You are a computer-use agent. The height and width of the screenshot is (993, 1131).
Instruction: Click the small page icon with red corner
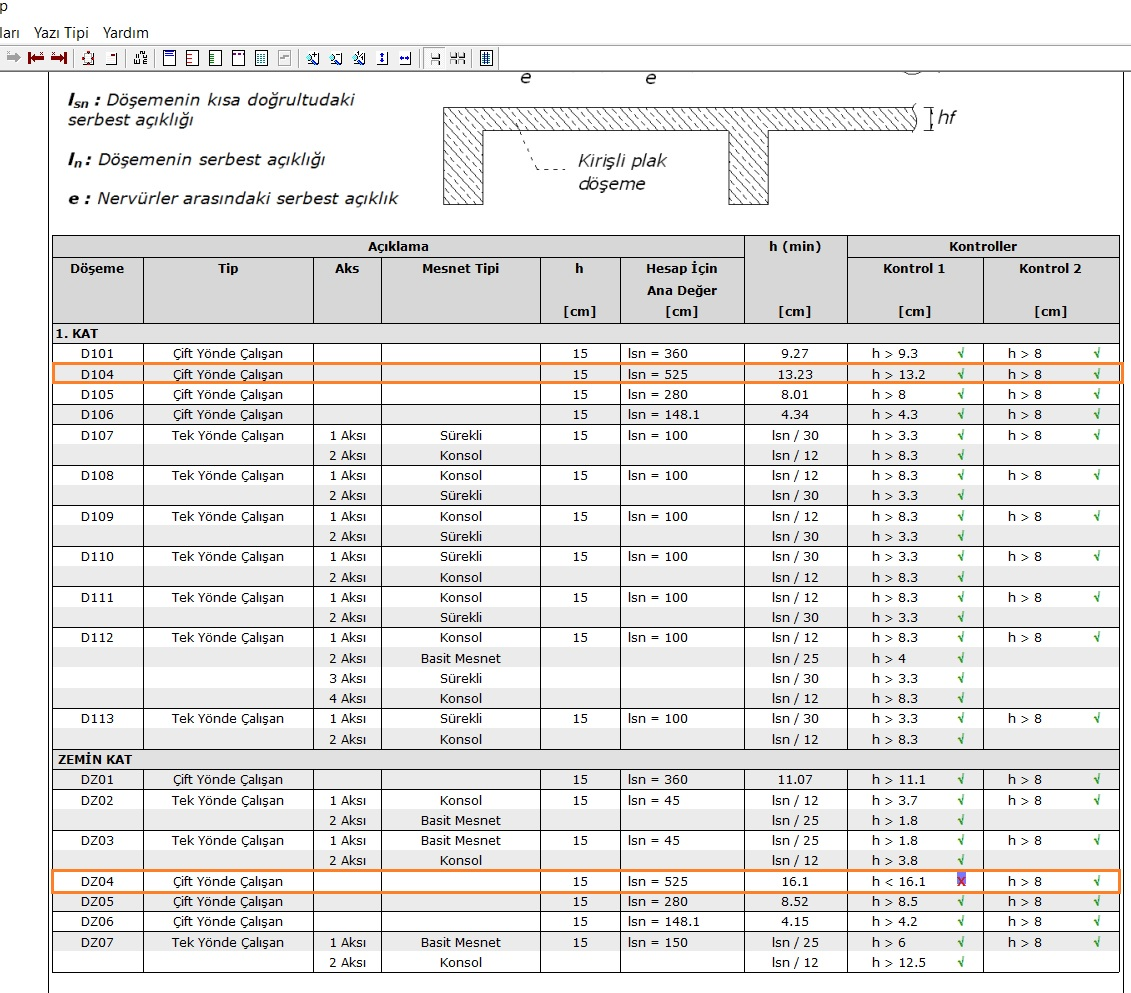(x=112, y=58)
